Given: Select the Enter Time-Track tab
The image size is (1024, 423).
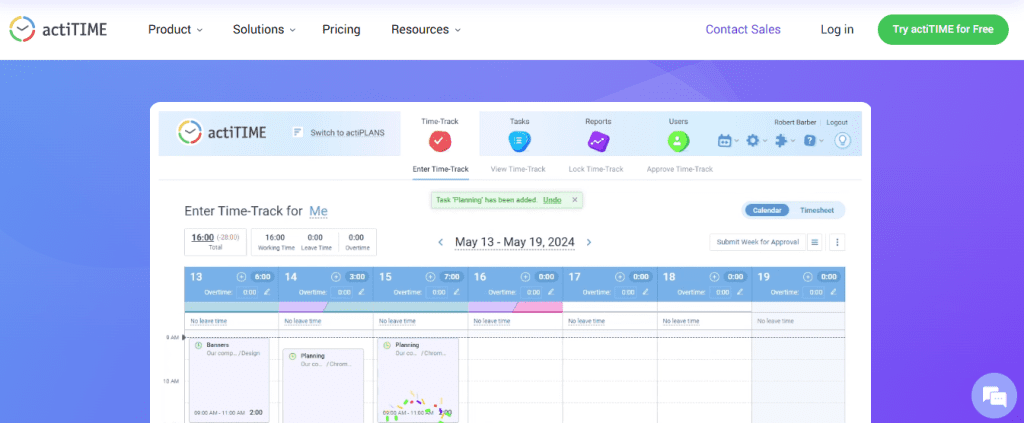Looking at the screenshot, I should pyautogui.click(x=440, y=169).
